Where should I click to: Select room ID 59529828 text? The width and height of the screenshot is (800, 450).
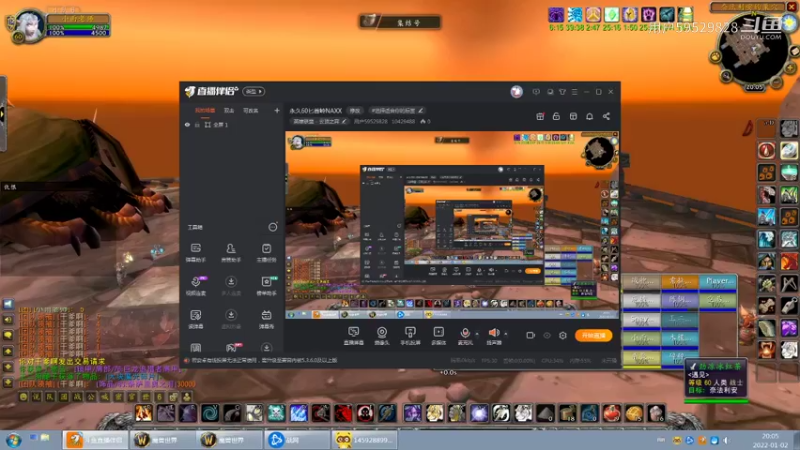pyautogui.click(x=370, y=121)
